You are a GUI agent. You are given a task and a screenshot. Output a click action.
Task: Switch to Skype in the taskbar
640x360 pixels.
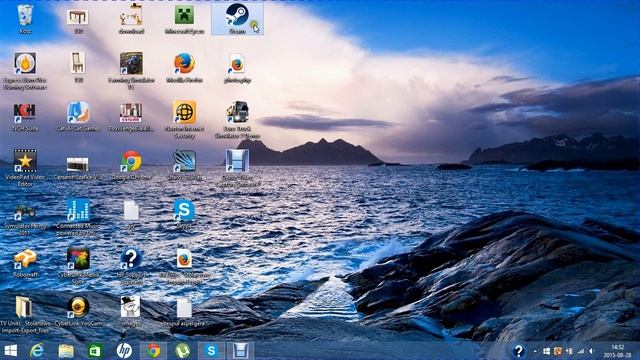tap(211, 351)
